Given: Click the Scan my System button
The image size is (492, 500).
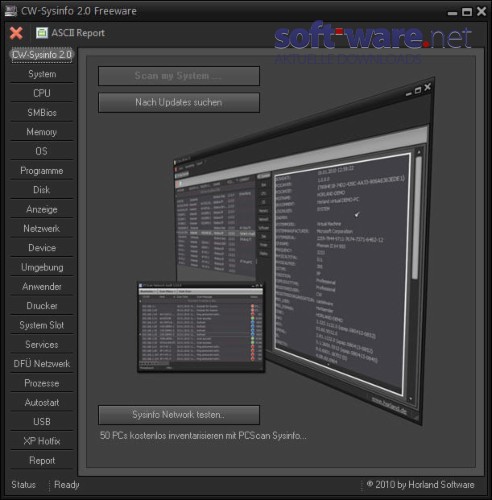Looking at the screenshot, I should pyautogui.click(x=179, y=76).
